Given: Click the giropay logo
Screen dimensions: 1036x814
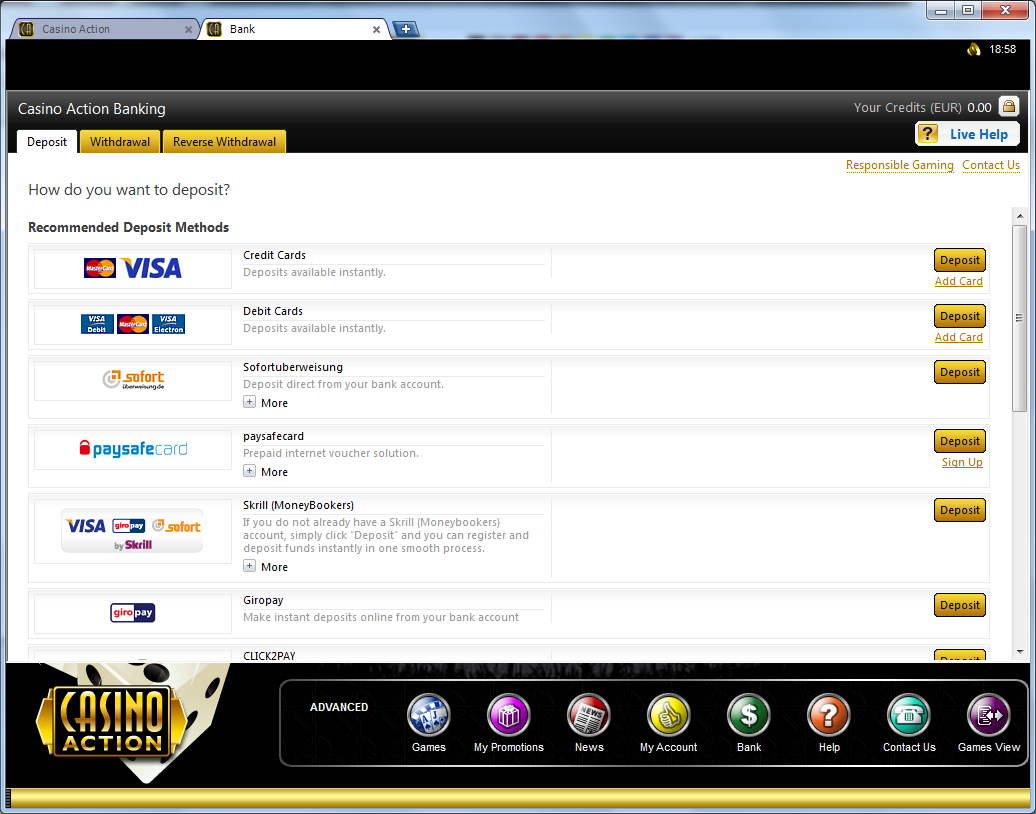Looking at the screenshot, I should pyautogui.click(x=133, y=612).
